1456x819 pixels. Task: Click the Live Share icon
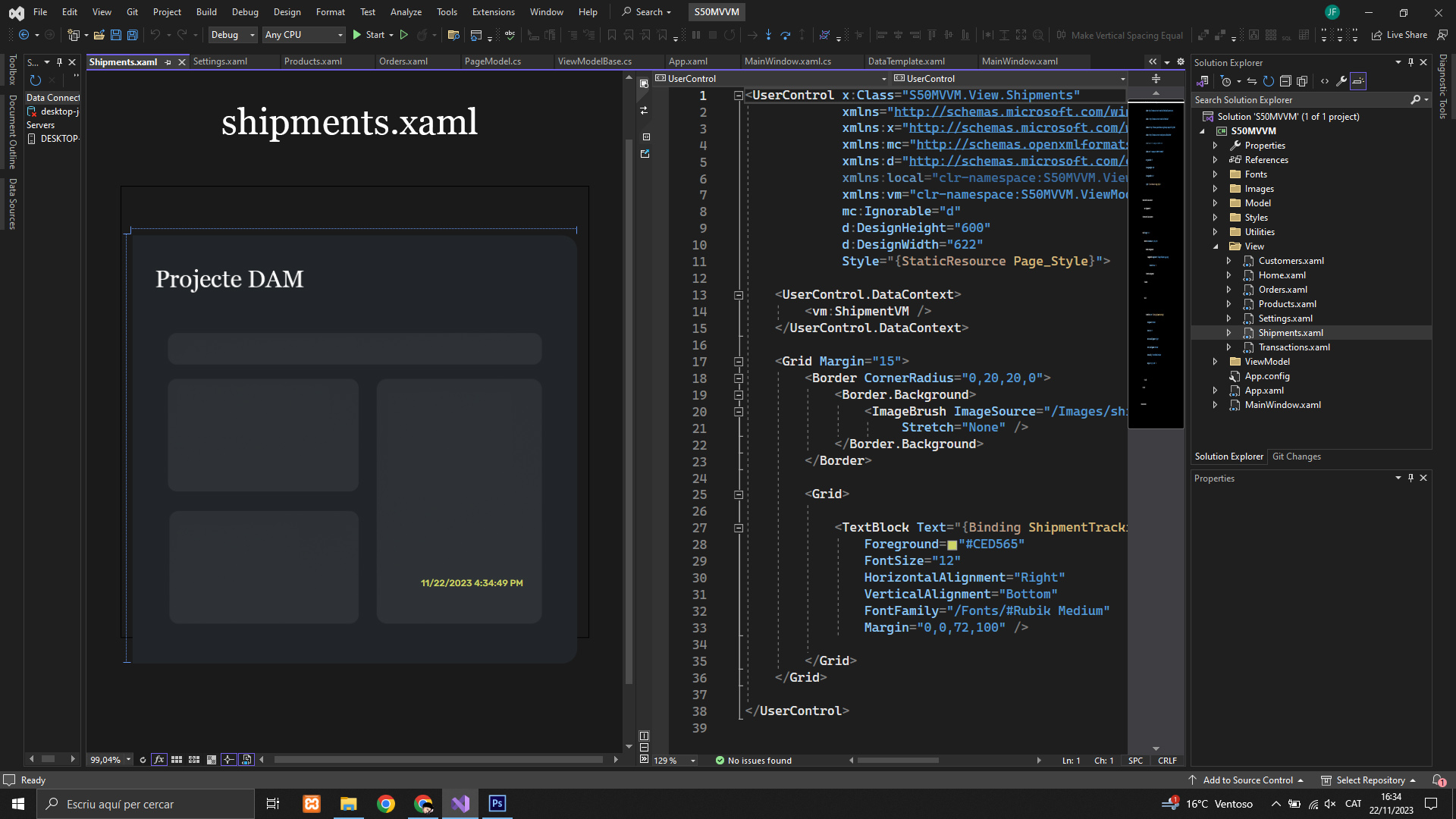coord(1376,35)
